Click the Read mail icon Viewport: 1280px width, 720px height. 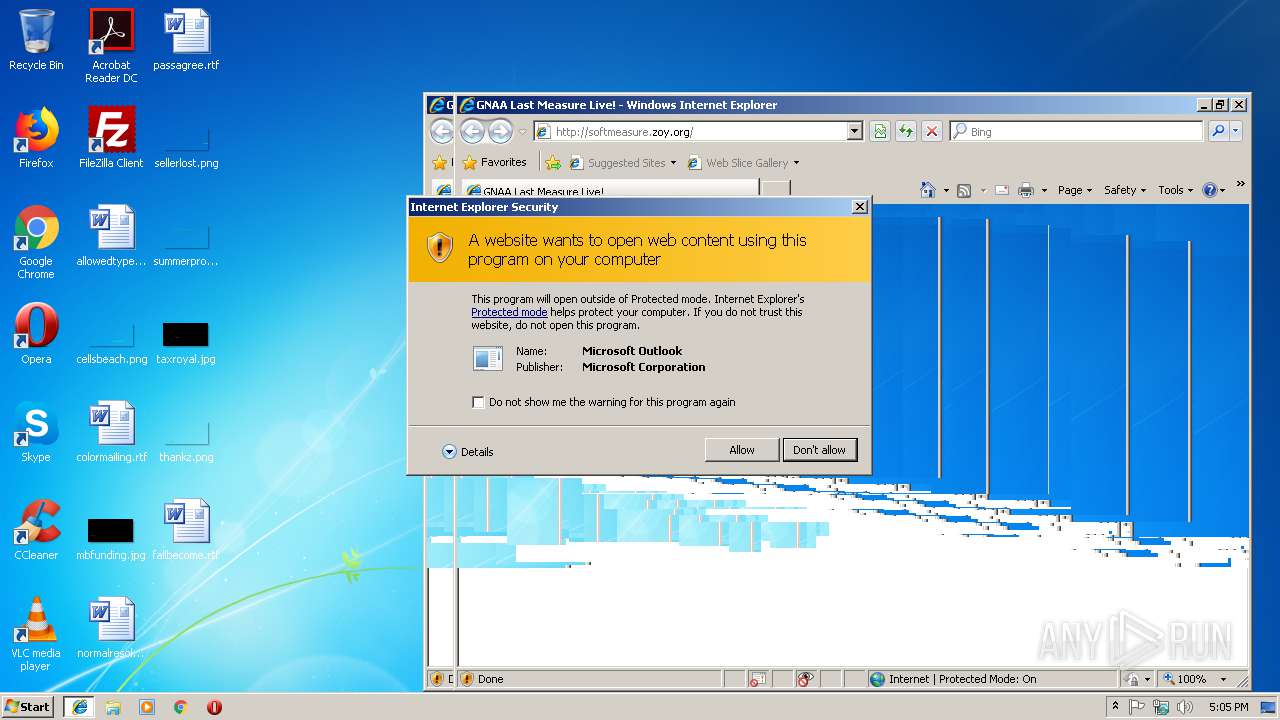click(x=1001, y=190)
